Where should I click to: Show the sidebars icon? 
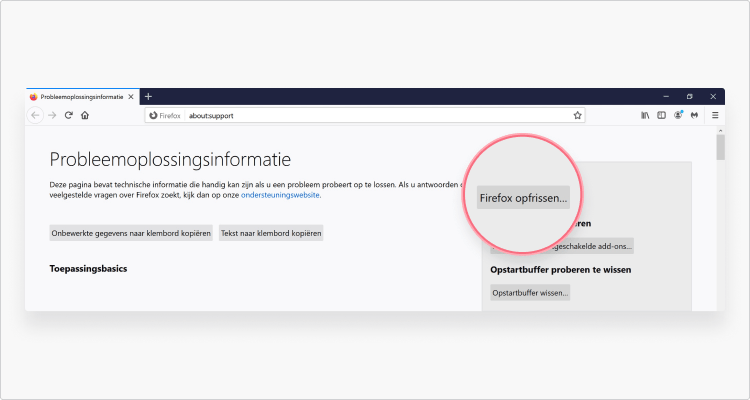pos(662,115)
